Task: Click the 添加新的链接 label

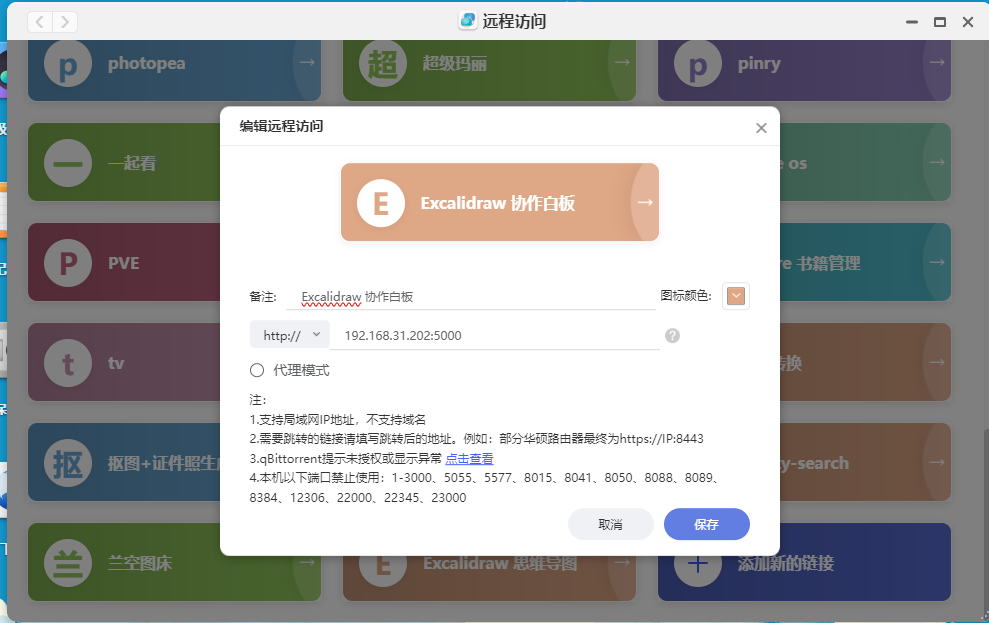Action: [x=786, y=563]
